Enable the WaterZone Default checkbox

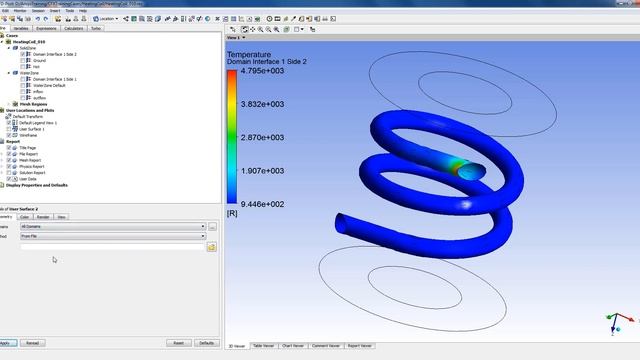[23, 85]
